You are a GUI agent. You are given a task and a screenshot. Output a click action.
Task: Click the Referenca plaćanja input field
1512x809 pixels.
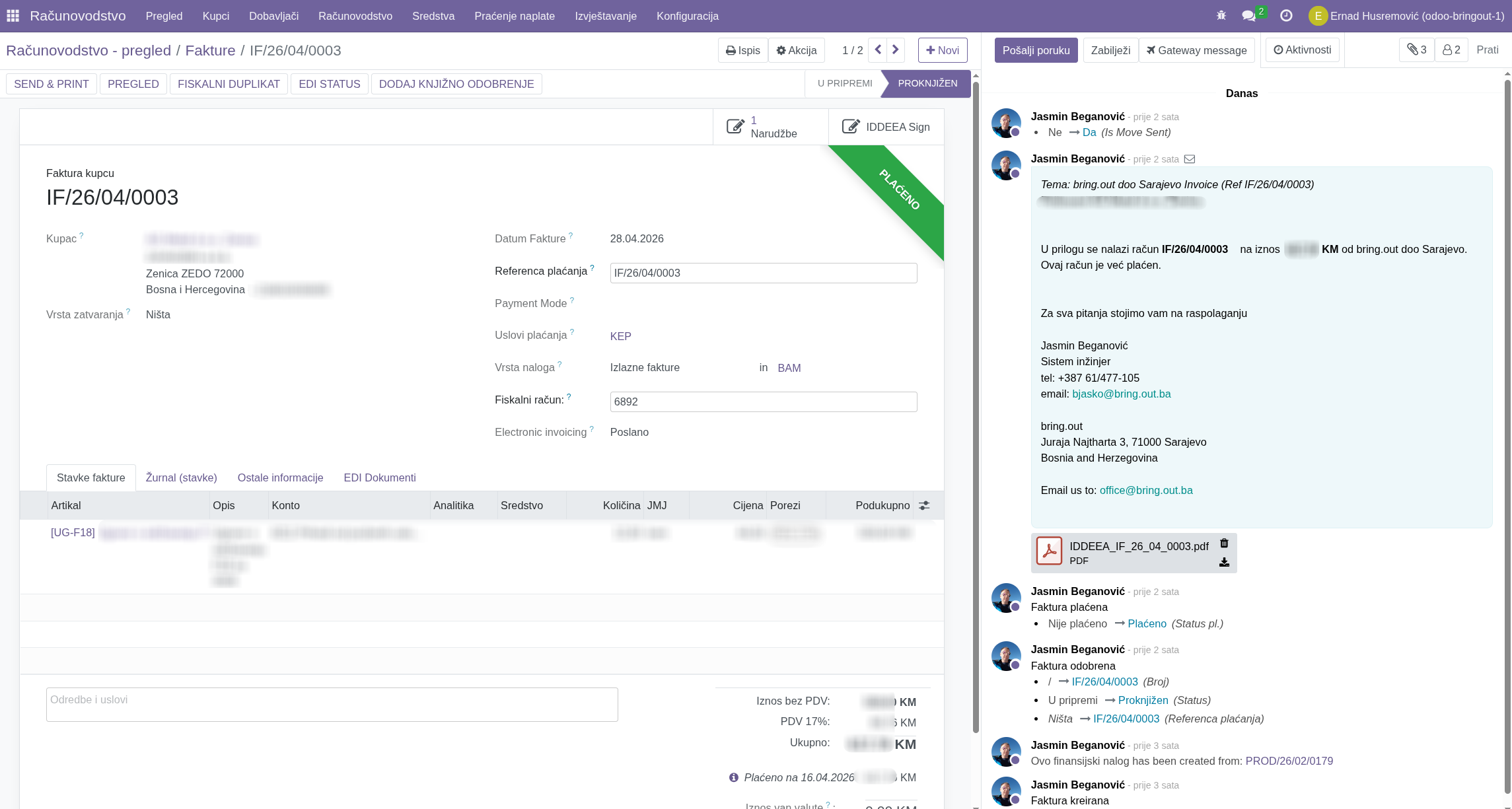764,273
